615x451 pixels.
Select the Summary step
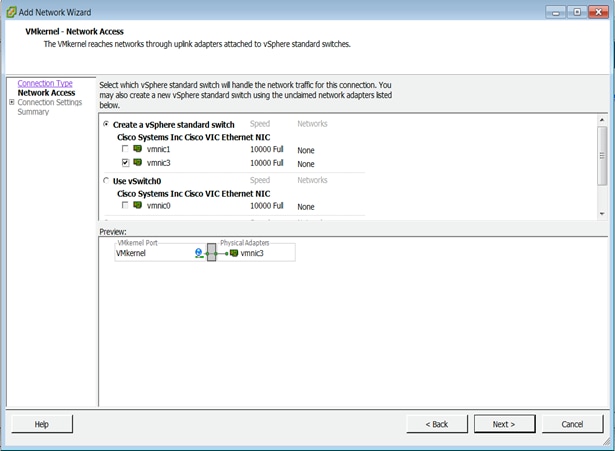pos(33,112)
